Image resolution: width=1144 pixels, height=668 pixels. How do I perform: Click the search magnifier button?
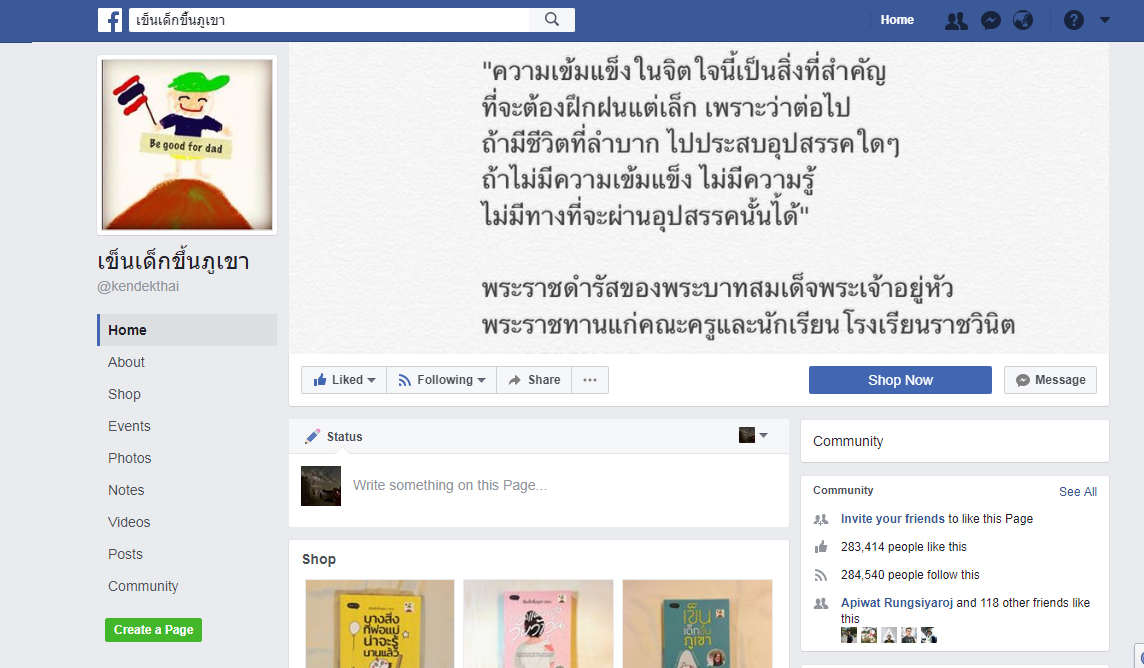tap(552, 20)
